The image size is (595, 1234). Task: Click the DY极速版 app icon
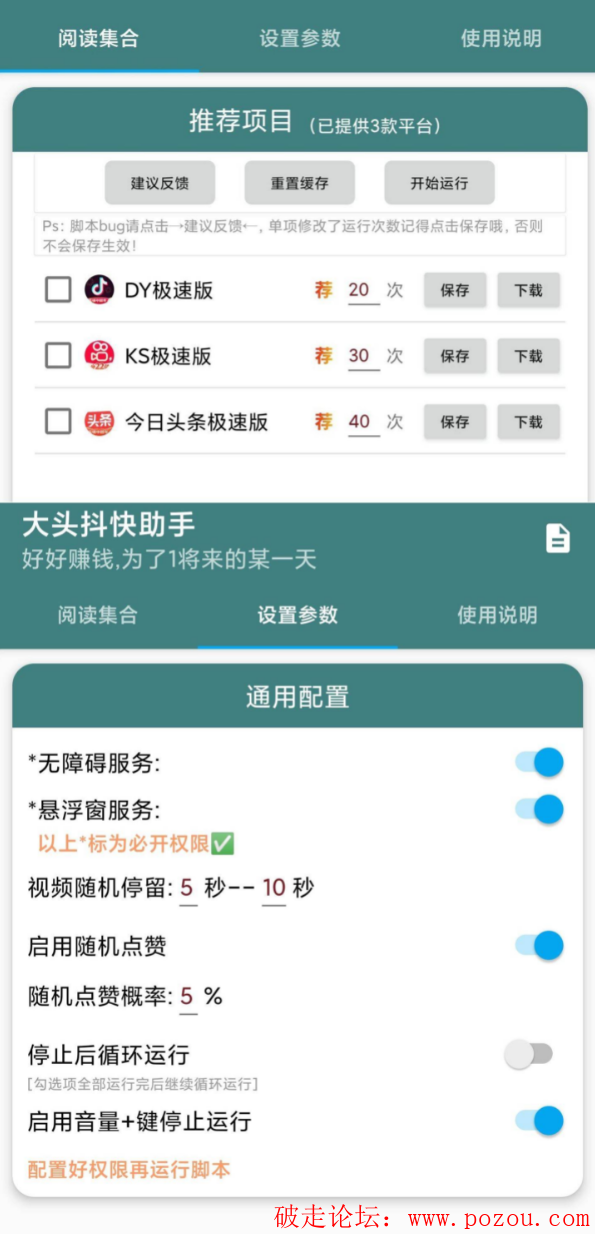pos(99,290)
